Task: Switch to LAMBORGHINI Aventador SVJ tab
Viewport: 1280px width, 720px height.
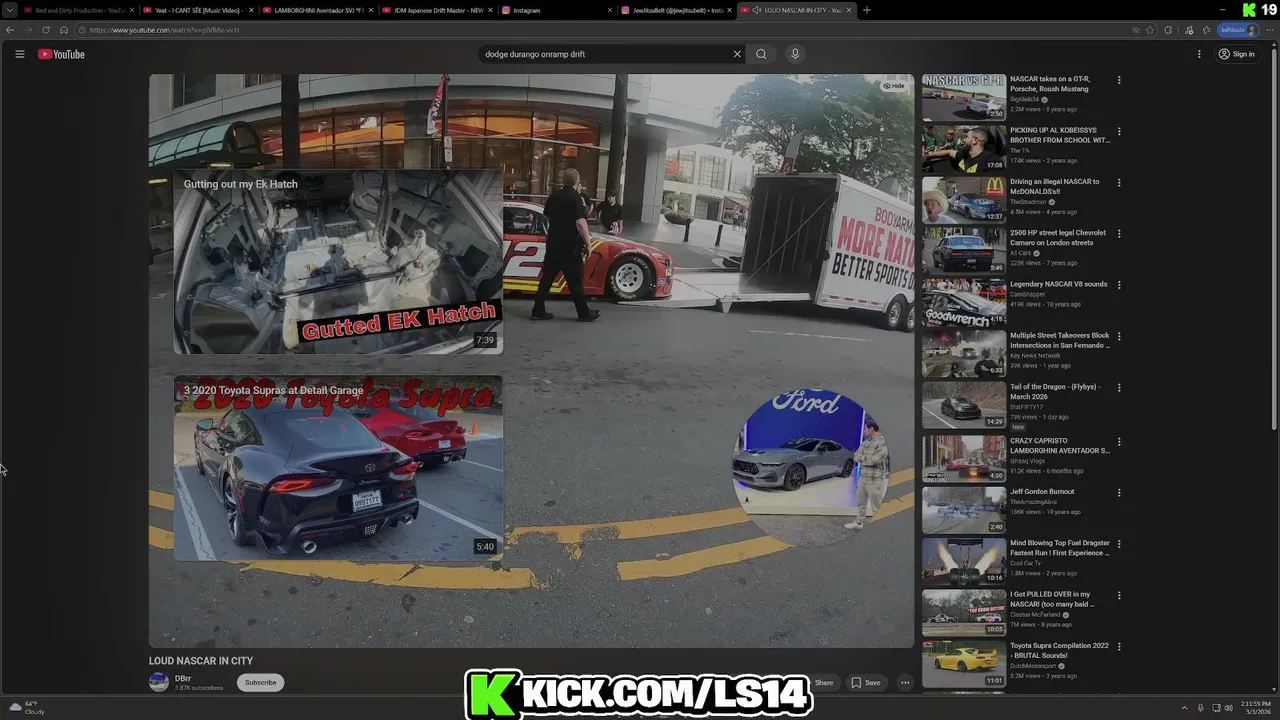Action: 316,10
